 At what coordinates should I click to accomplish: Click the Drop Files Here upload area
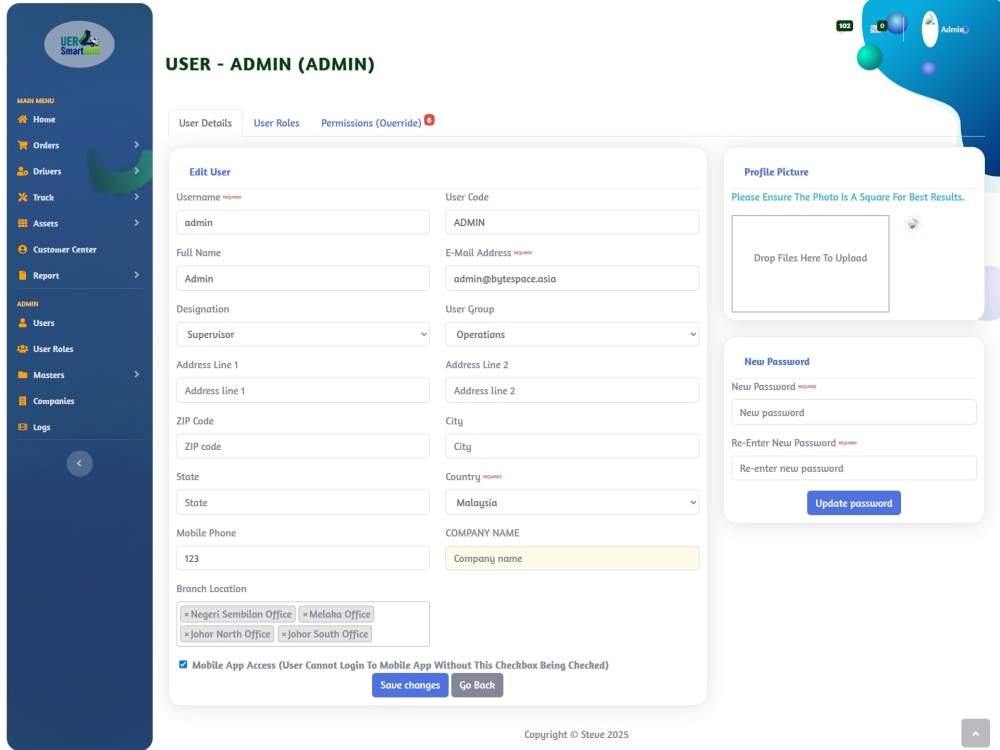click(810, 264)
